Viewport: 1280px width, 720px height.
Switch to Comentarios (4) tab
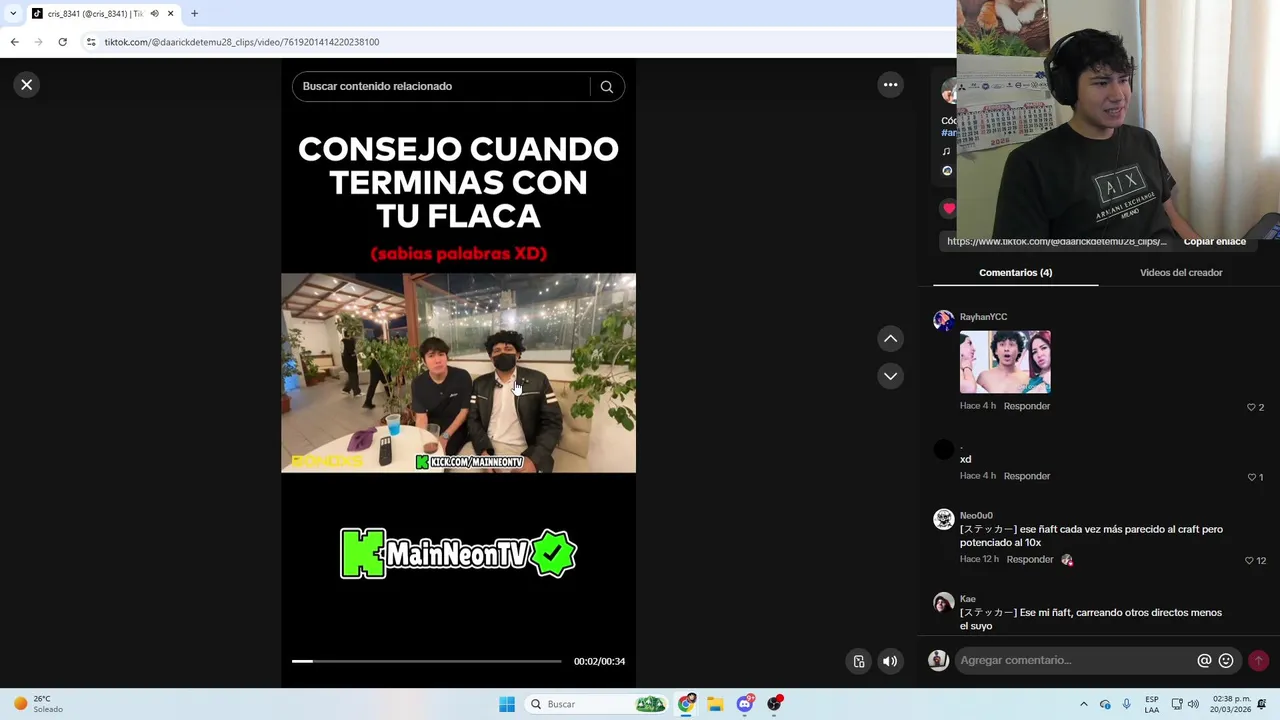pos(1015,272)
